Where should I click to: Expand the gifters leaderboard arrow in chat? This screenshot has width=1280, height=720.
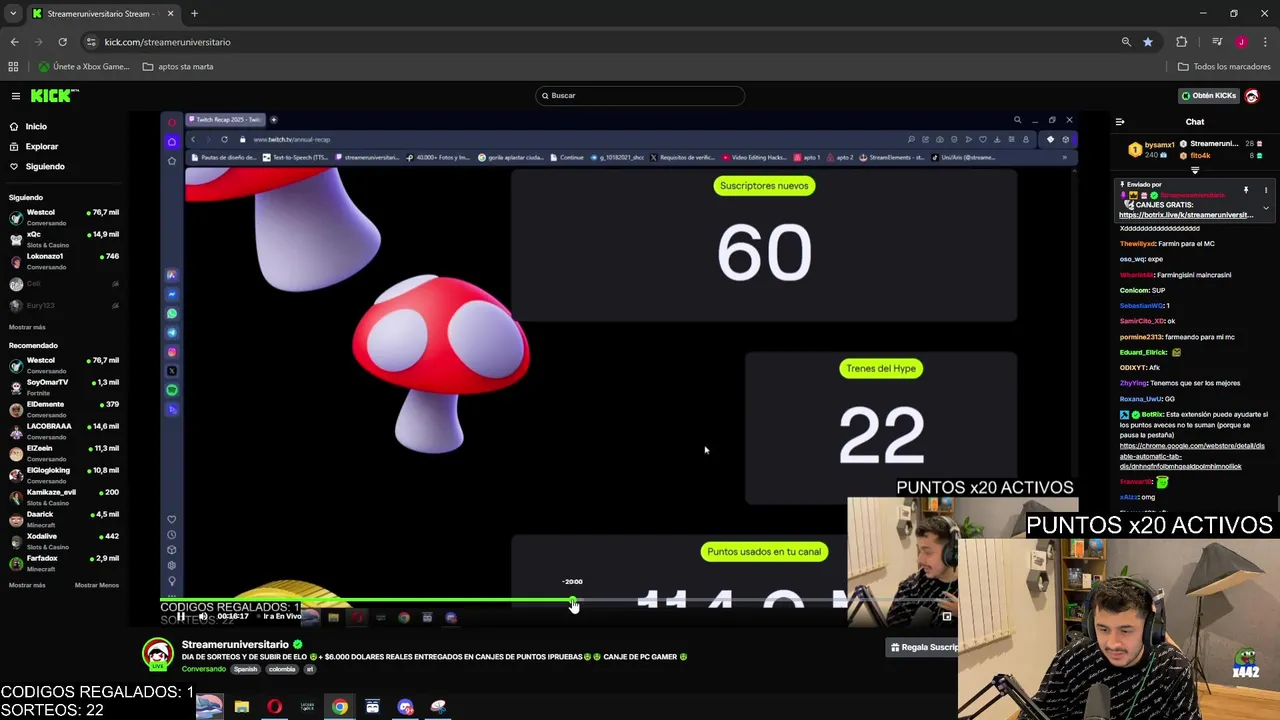point(1195,170)
